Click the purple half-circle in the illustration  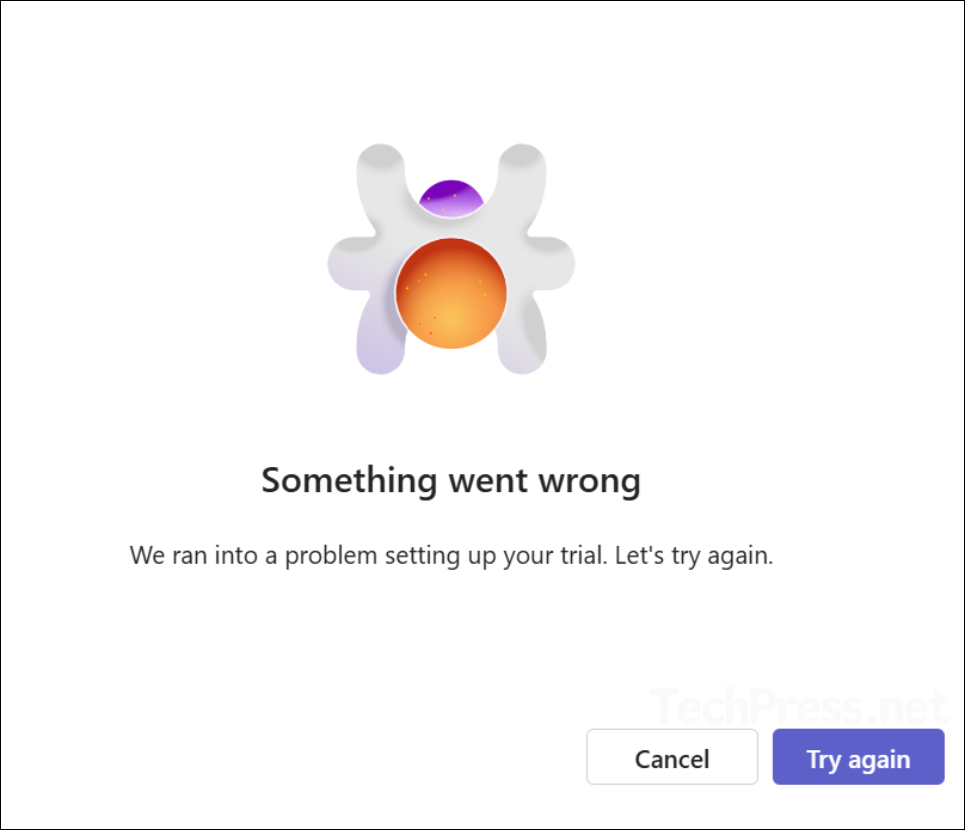(x=450, y=195)
